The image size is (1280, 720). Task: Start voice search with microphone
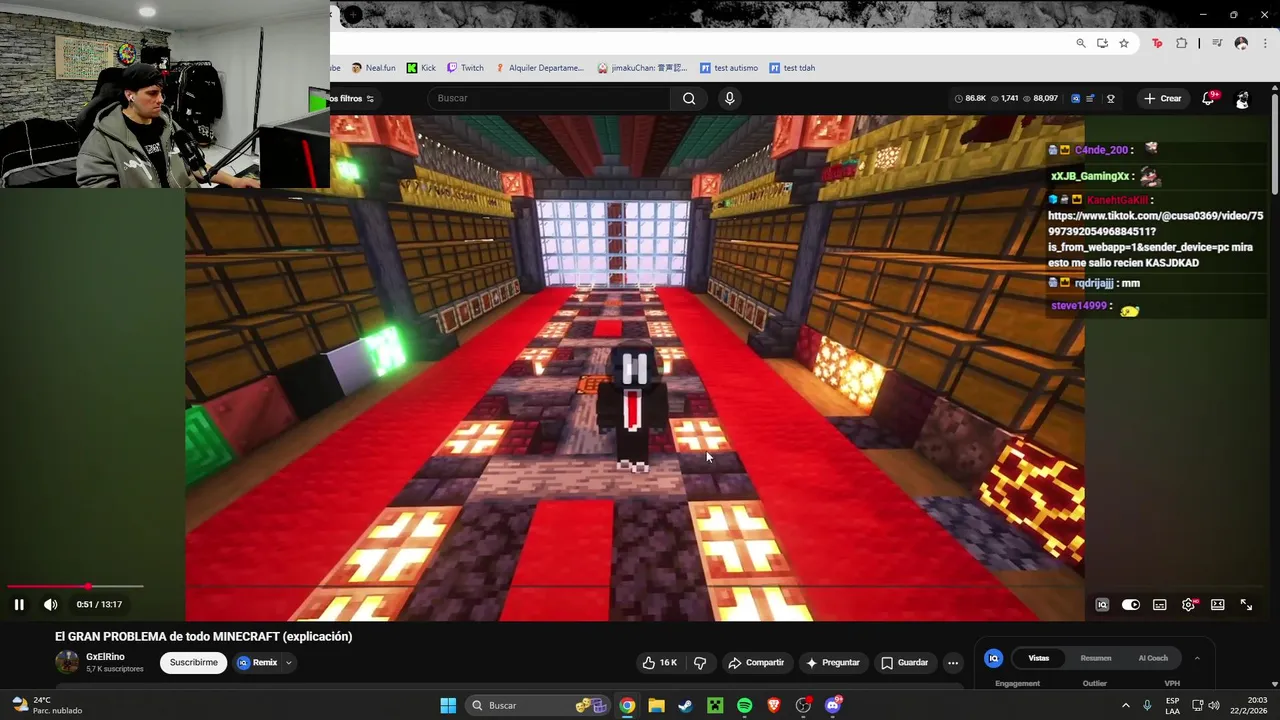click(x=729, y=98)
